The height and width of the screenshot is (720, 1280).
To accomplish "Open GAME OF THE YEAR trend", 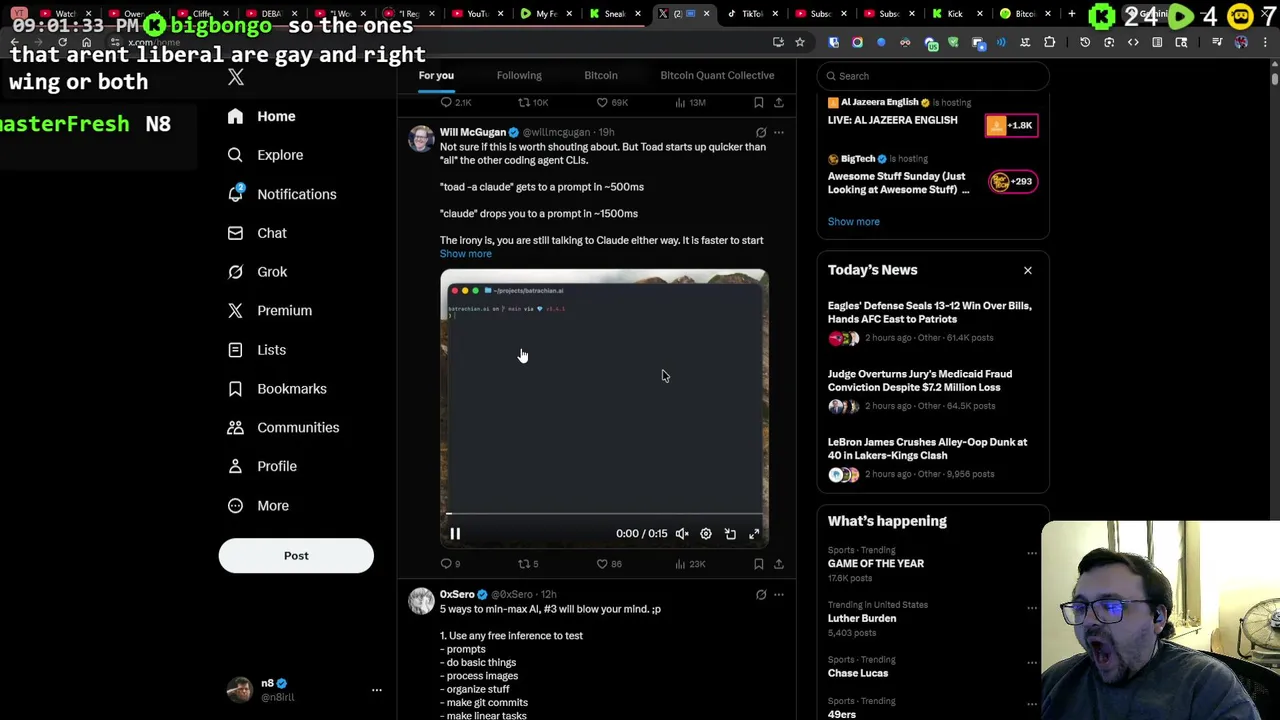I will [876, 564].
